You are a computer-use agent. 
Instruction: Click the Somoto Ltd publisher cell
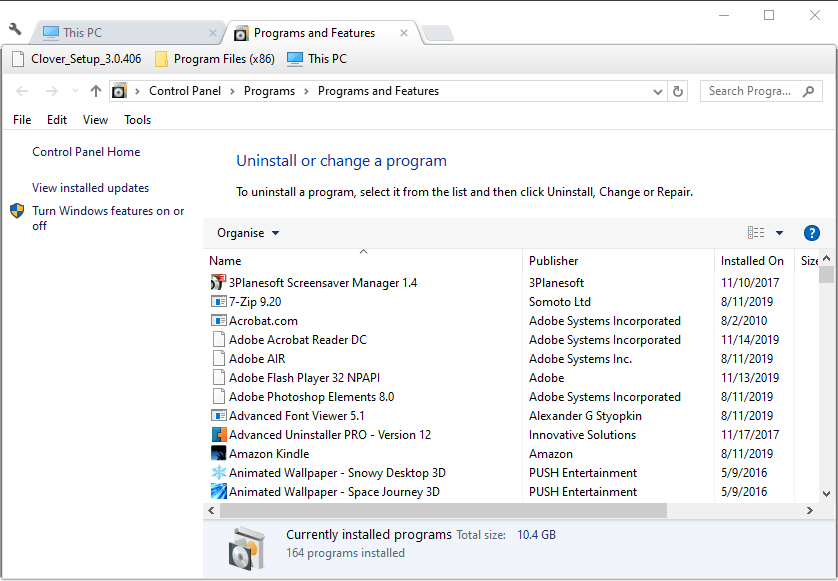tap(560, 302)
